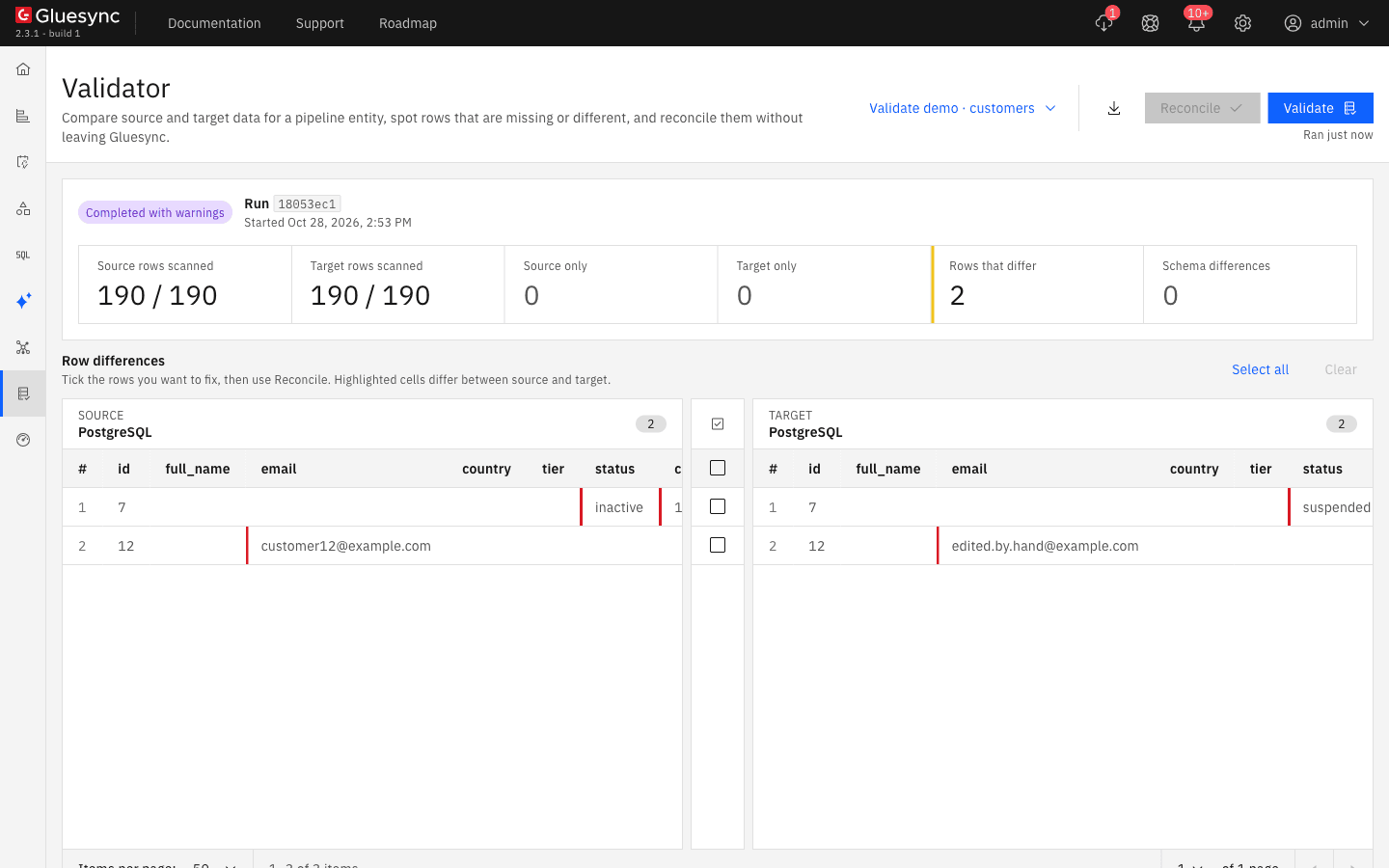Click the Select all link
This screenshot has height=868, width=1389.
tap(1260, 369)
